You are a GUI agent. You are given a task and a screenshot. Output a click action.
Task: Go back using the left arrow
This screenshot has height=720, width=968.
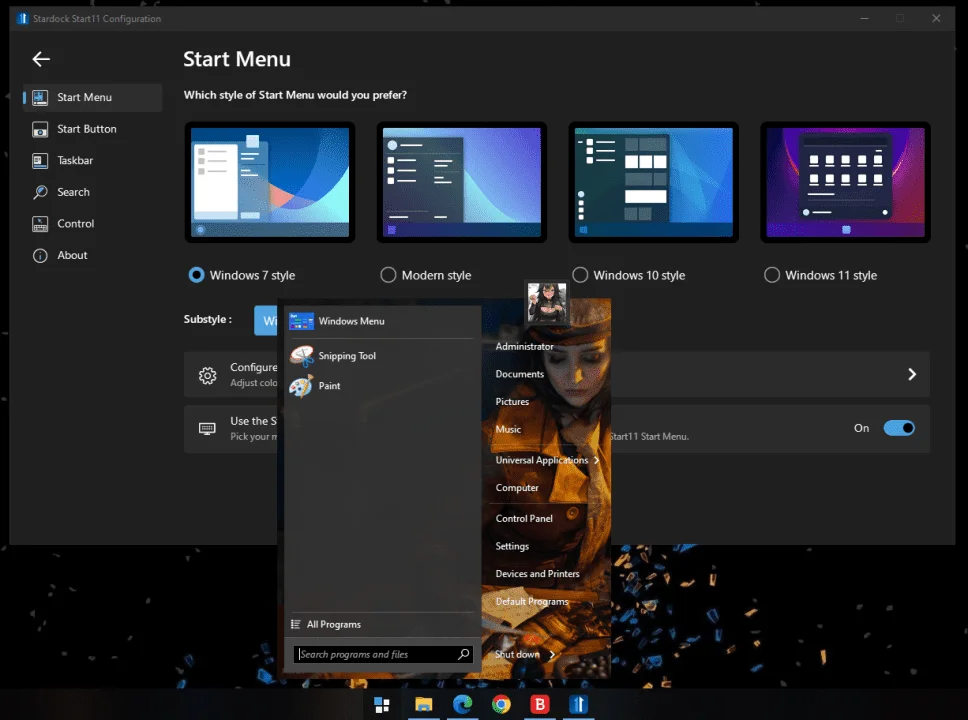(41, 59)
